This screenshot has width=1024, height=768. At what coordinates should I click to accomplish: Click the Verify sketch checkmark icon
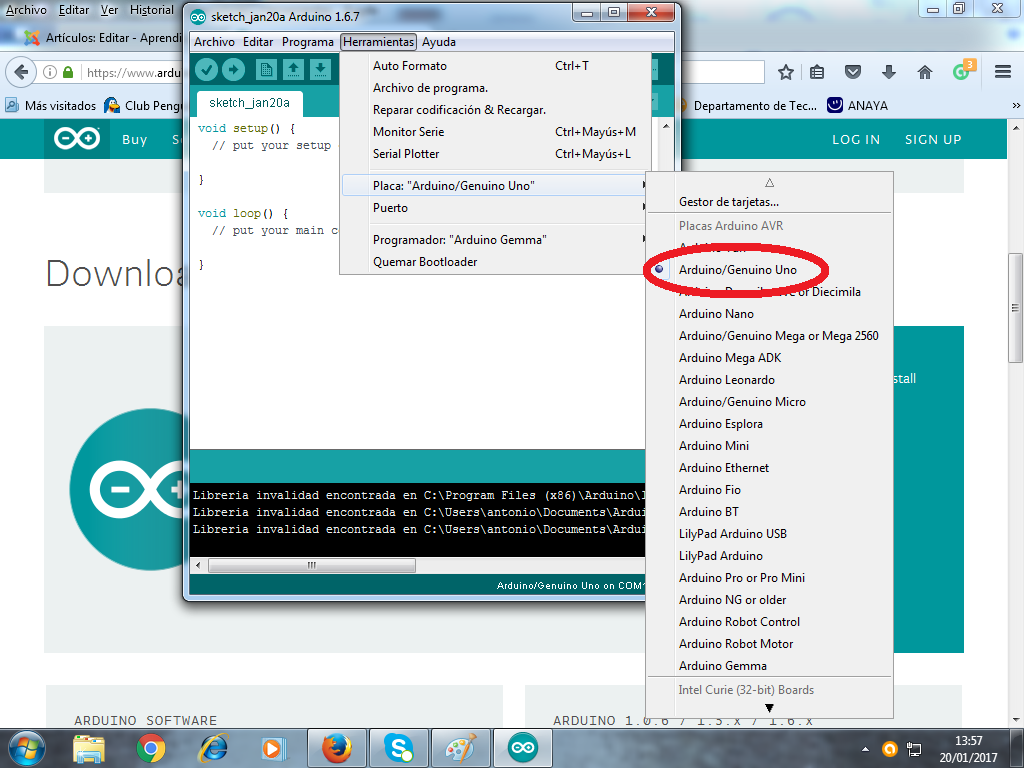[206, 69]
